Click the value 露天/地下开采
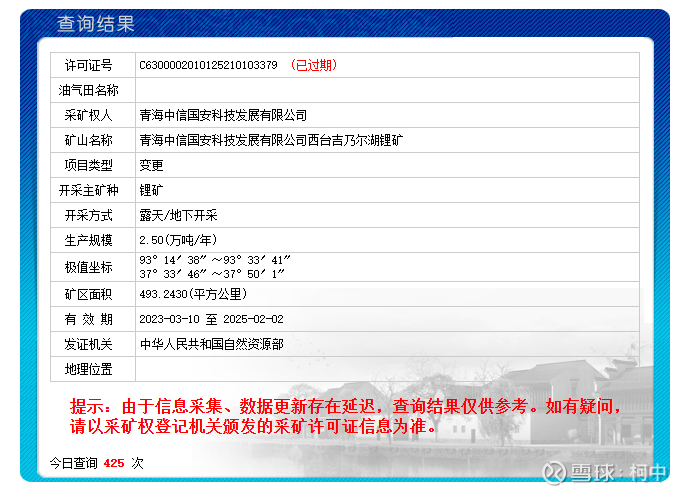Viewport: 689px width, 495px height. click(x=178, y=215)
